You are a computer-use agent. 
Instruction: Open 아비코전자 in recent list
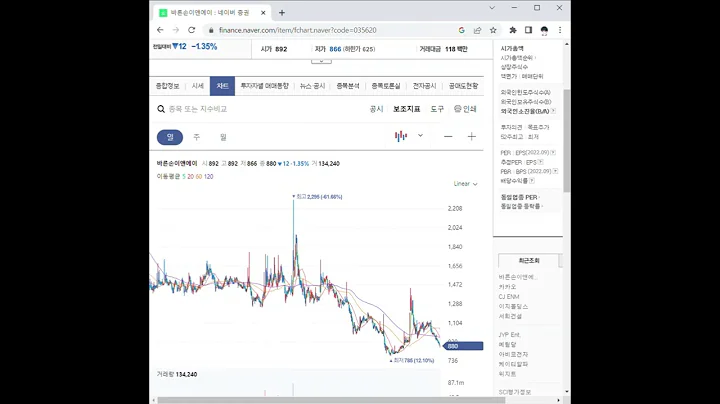point(513,354)
